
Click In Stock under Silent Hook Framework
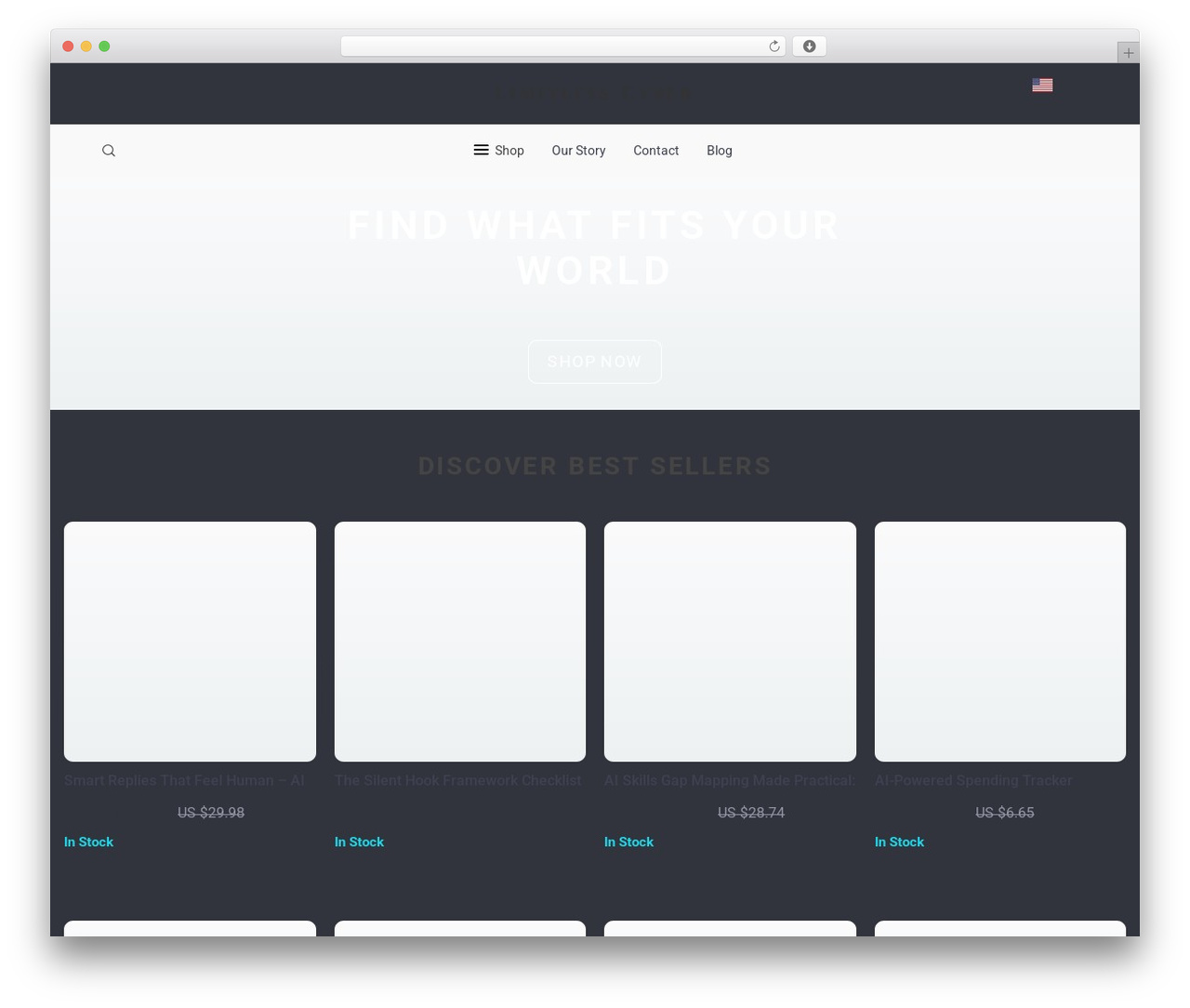point(359,842)
